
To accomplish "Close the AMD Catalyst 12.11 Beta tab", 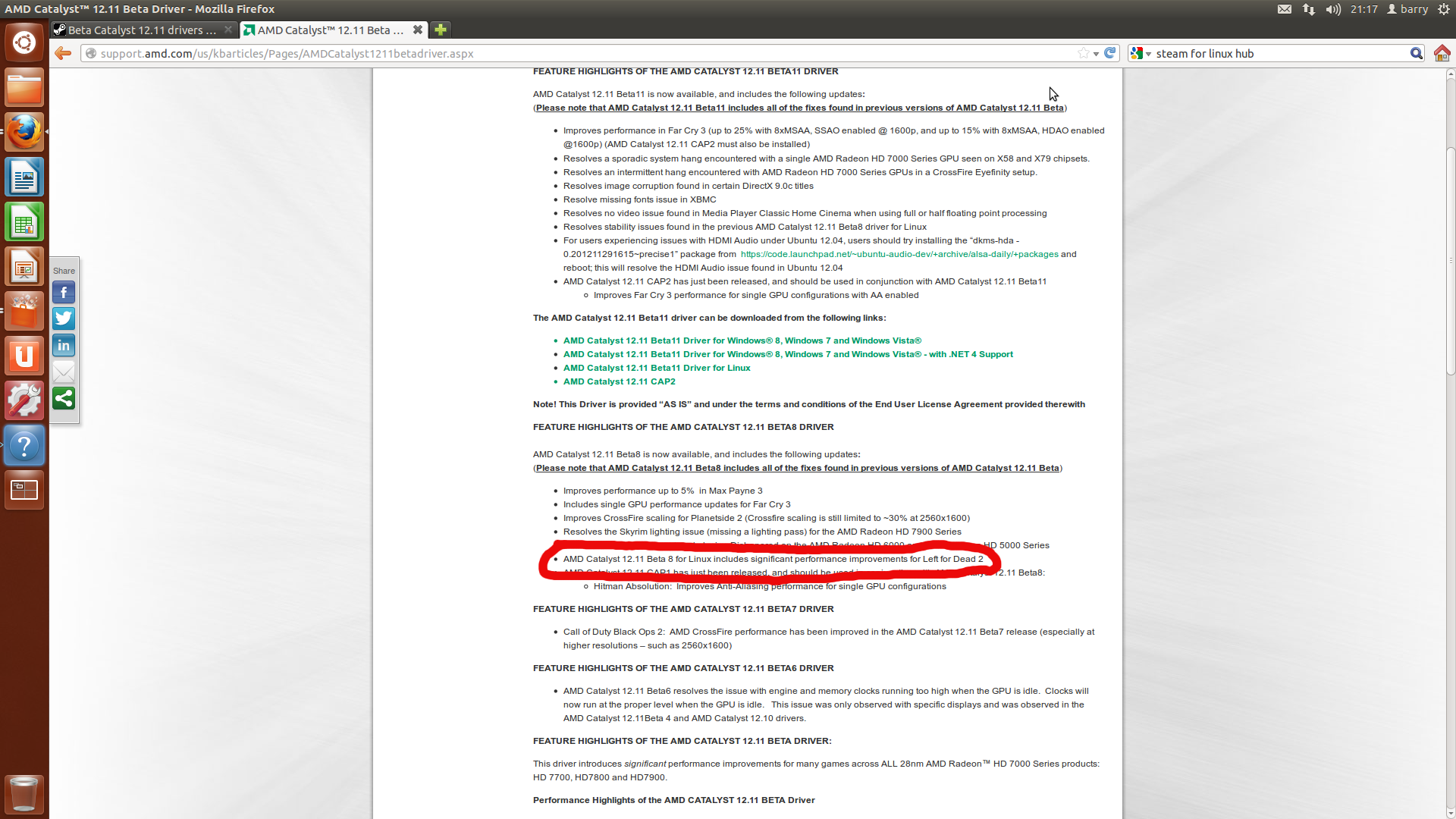I will (418, 30).
